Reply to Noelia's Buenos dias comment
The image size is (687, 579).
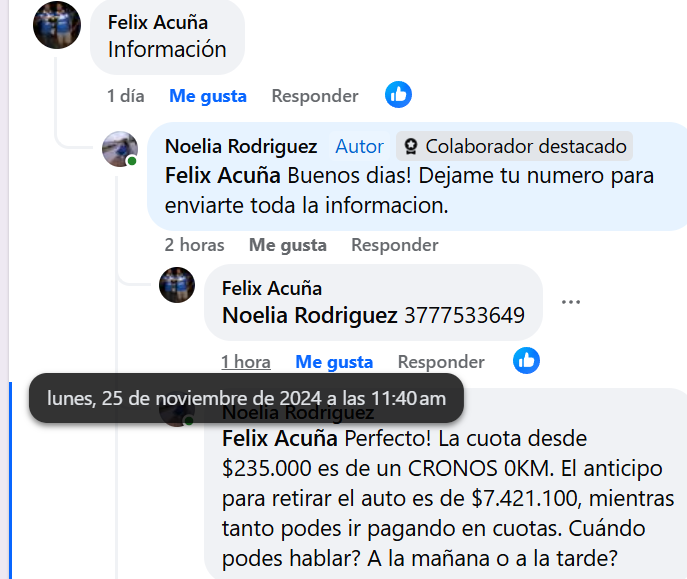tap(395, 245)
